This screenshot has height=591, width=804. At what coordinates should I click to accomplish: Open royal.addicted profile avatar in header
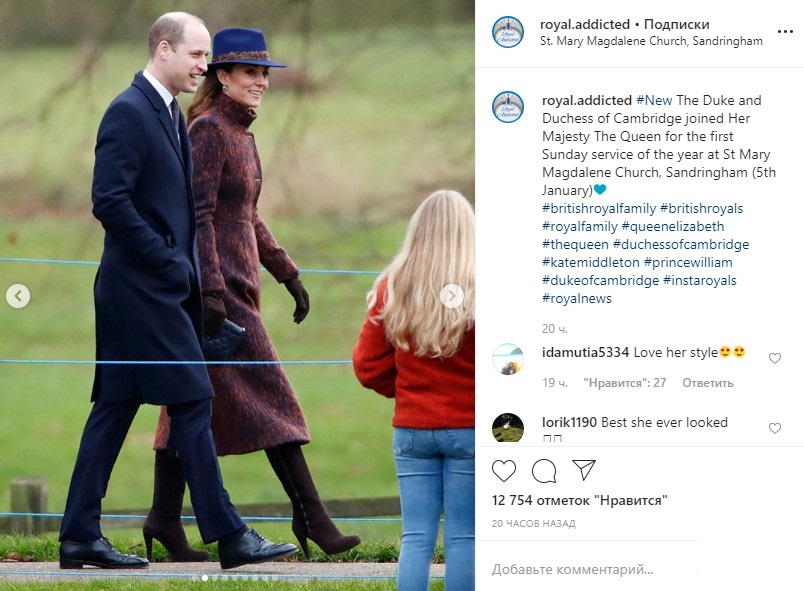(508, 32)
